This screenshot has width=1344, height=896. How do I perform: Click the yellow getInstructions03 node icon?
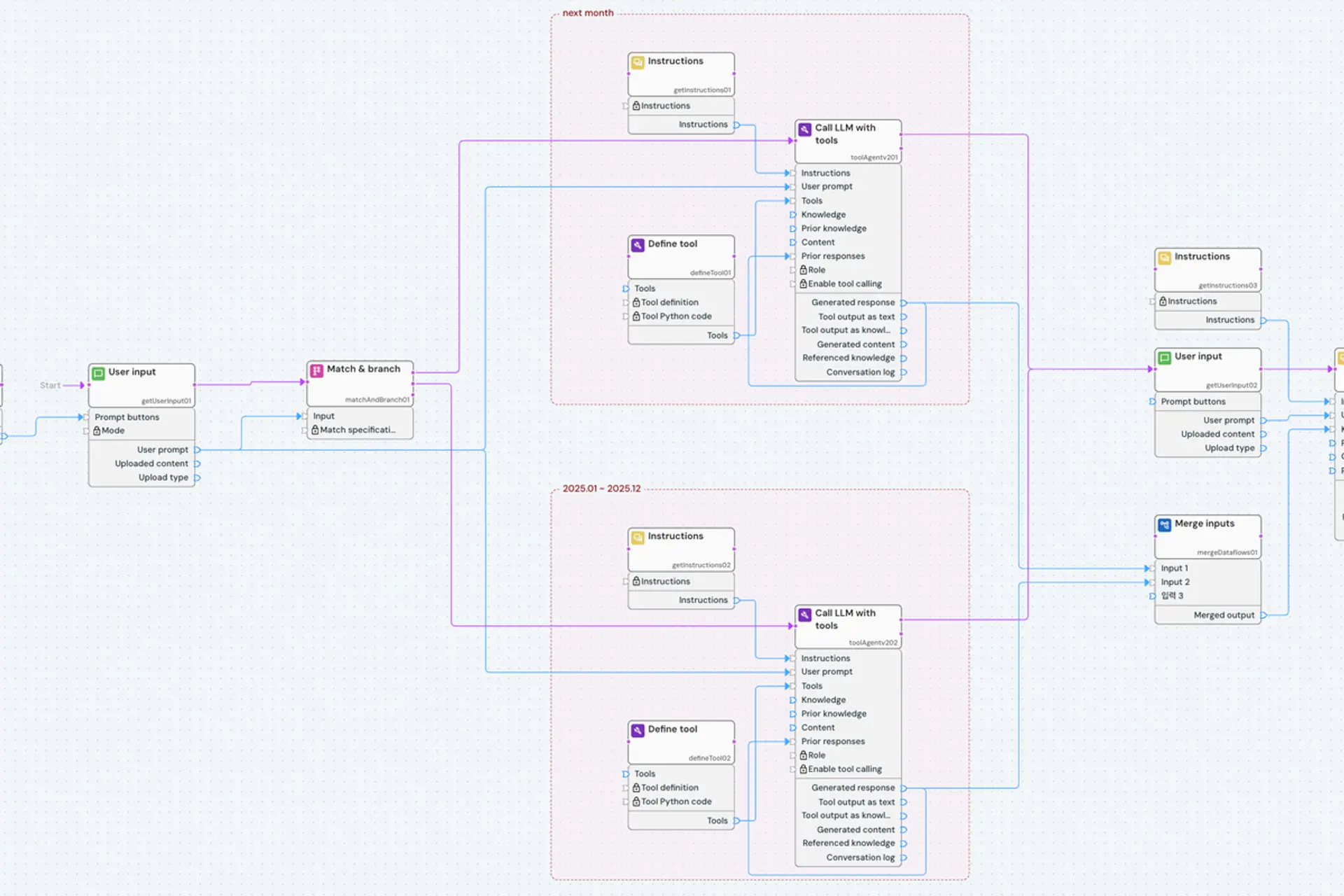1164,258
